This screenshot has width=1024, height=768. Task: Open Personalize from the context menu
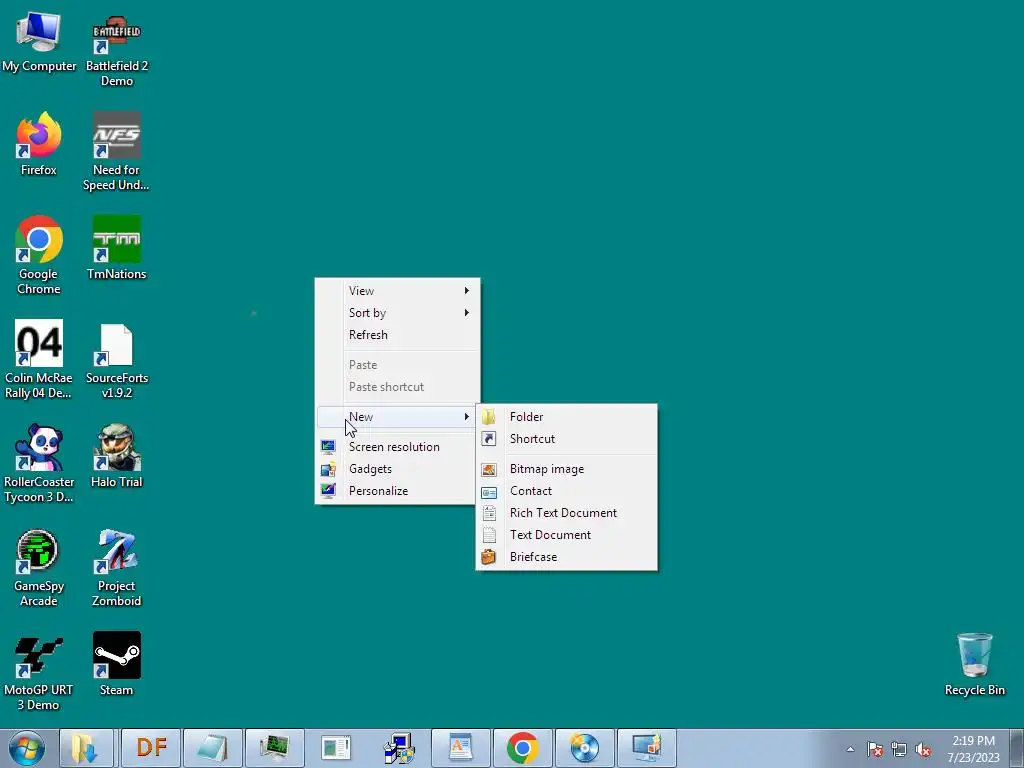pyautogui.click(x=398, y=490)
